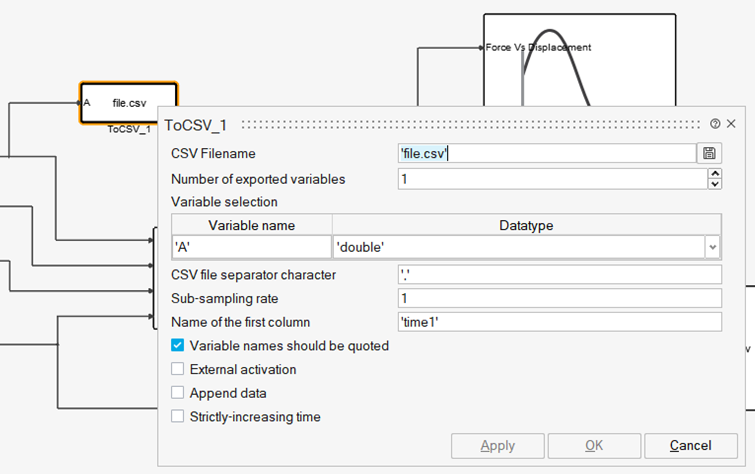
Task: Close the ToCSV_1 dialog
Action: pyautogui.click(x=731, y=124)
